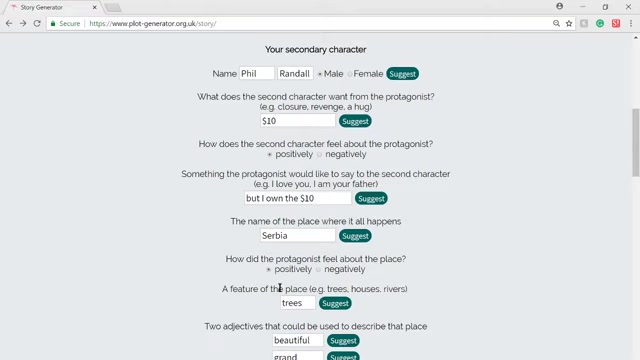Screen dimensions: 640x360
Task: Choose negatively for feeling about the place
Action: tap(318, 270)
